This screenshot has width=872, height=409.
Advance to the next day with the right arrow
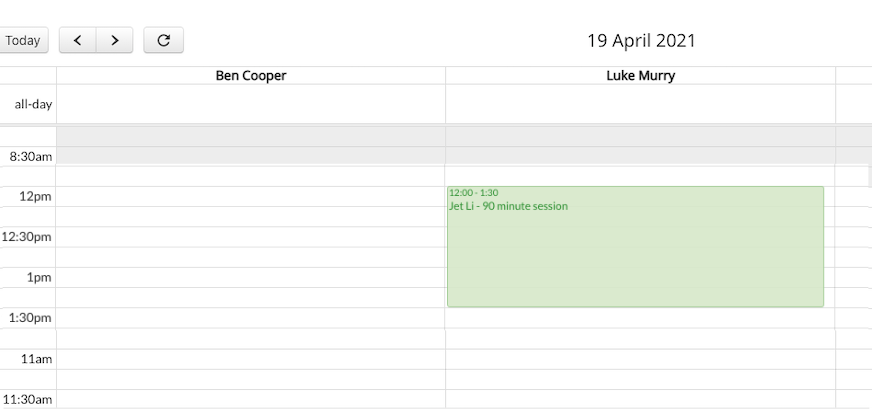point(115,40)
